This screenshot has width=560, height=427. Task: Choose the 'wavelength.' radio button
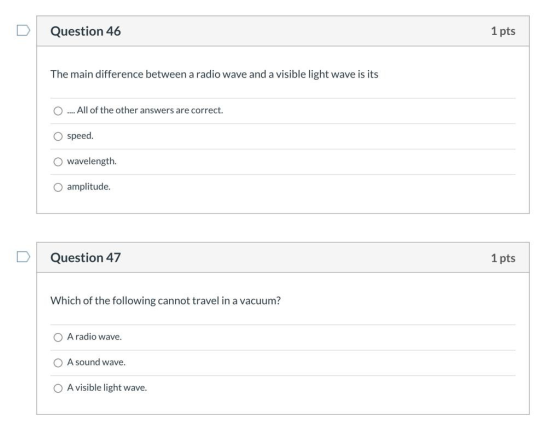point(58,162)
